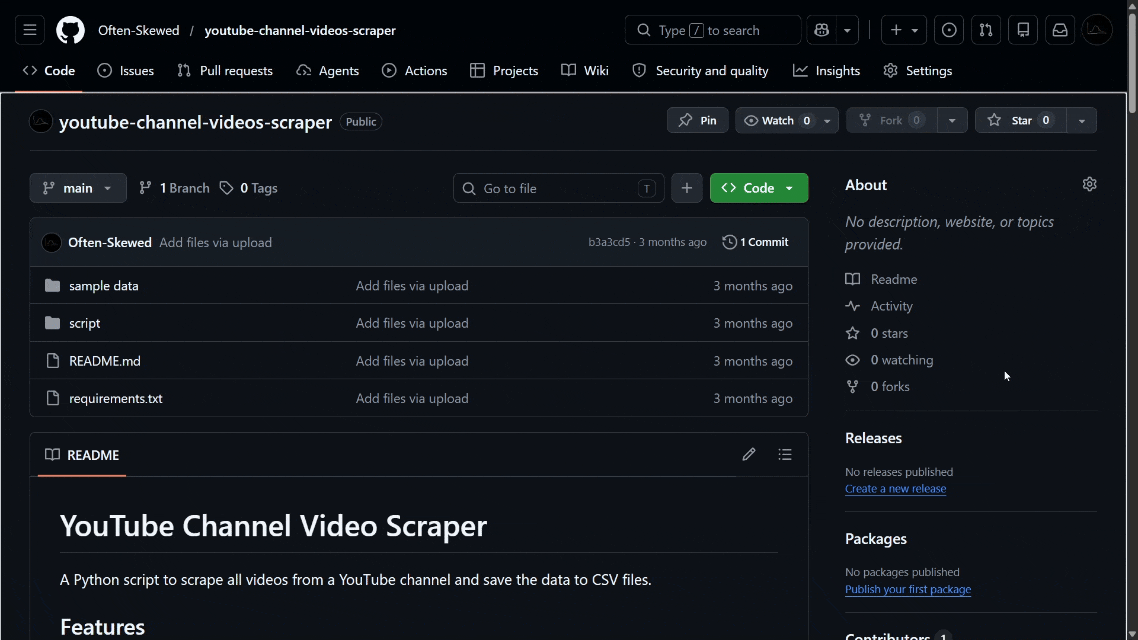This screenshot has width=1138, height=640.
Task: Click the Add file plus button
Action: point(687,188)
